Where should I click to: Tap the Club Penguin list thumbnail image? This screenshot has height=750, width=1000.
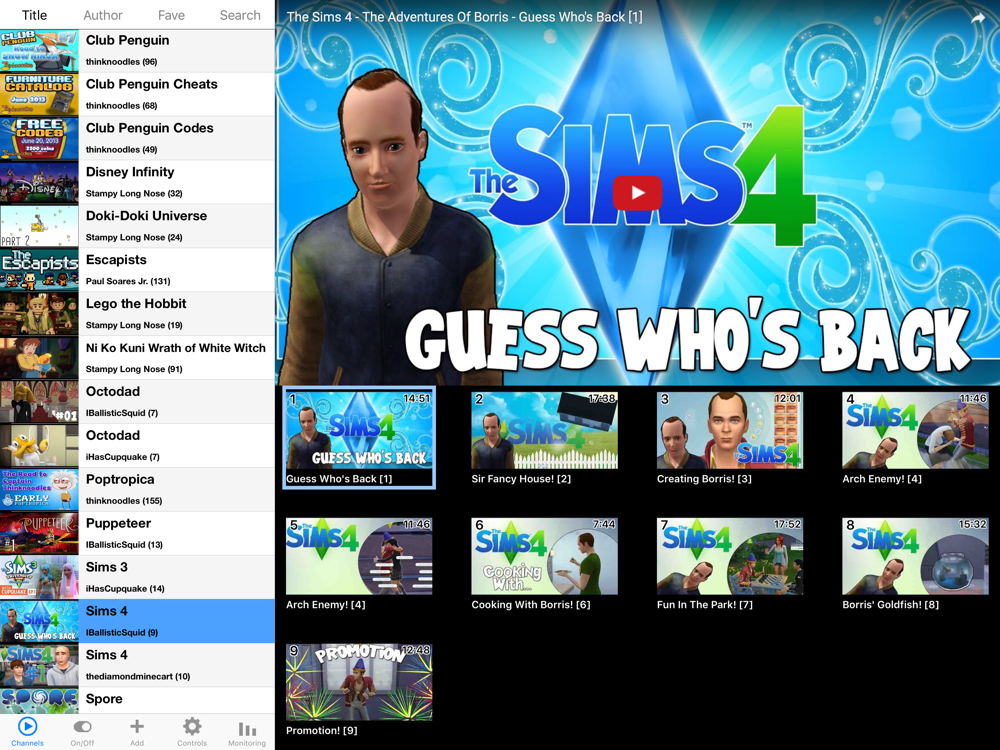39,50
